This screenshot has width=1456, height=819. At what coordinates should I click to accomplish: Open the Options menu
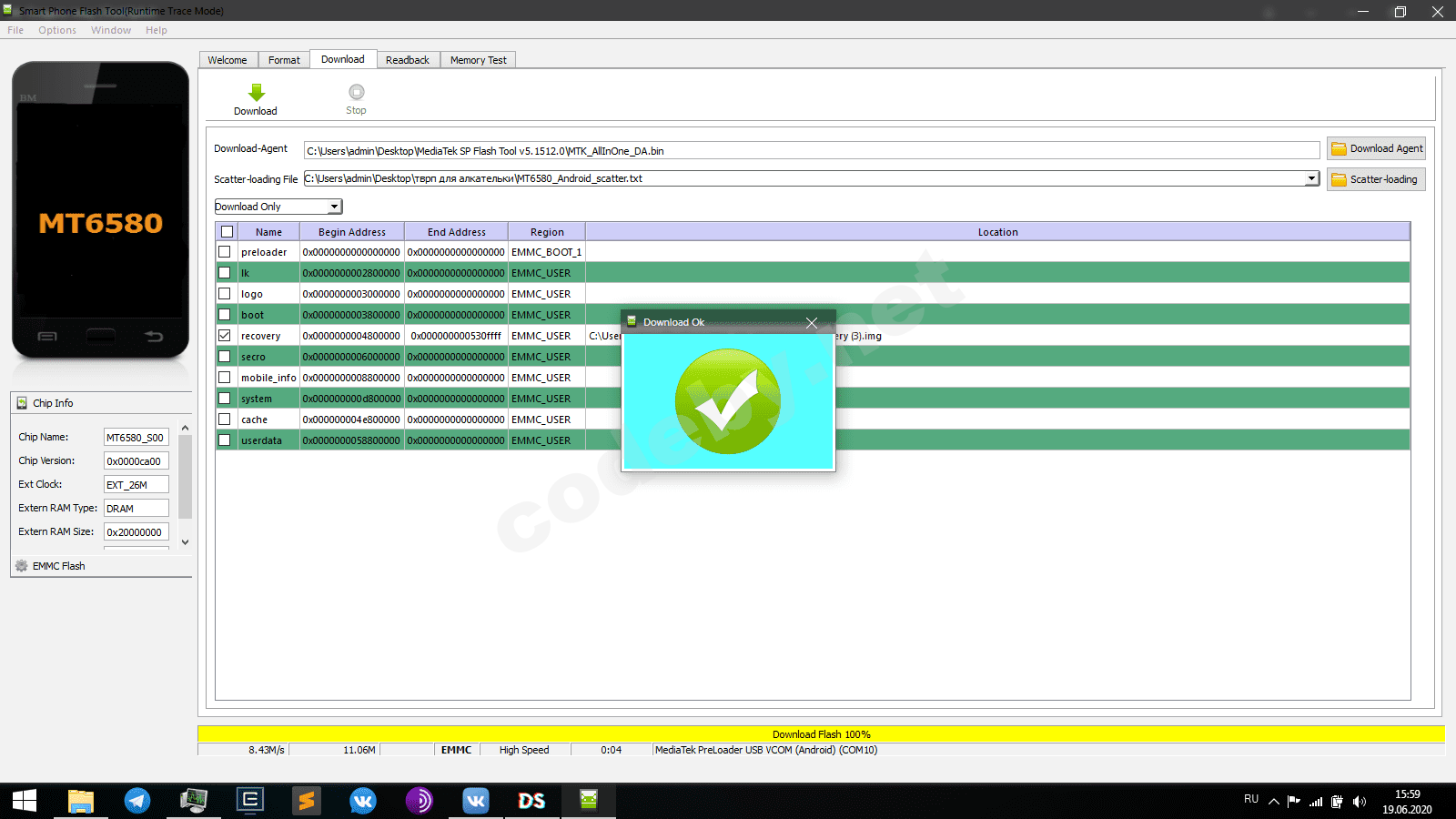click(x=57, y=30)
